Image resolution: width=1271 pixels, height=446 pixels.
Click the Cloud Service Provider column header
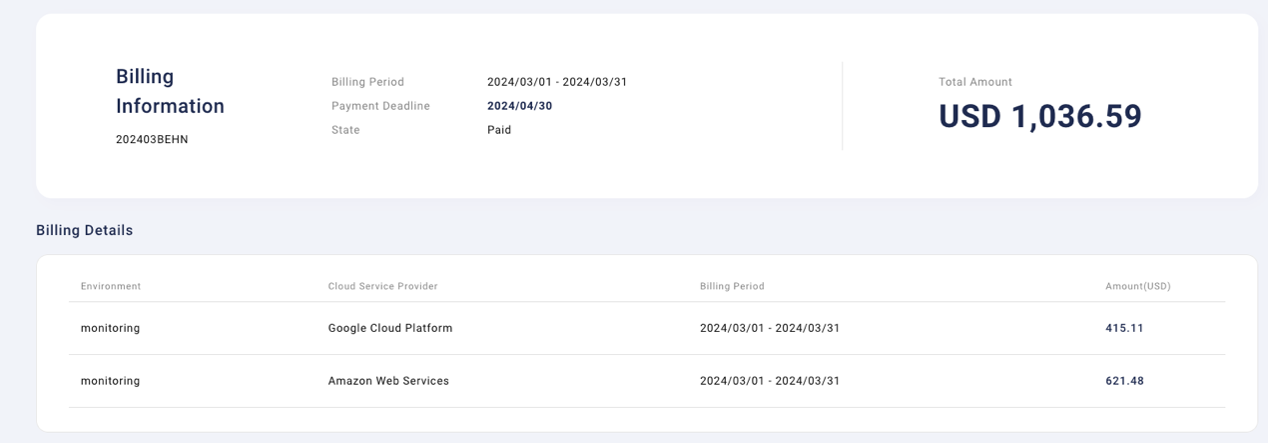pos(383,286)
